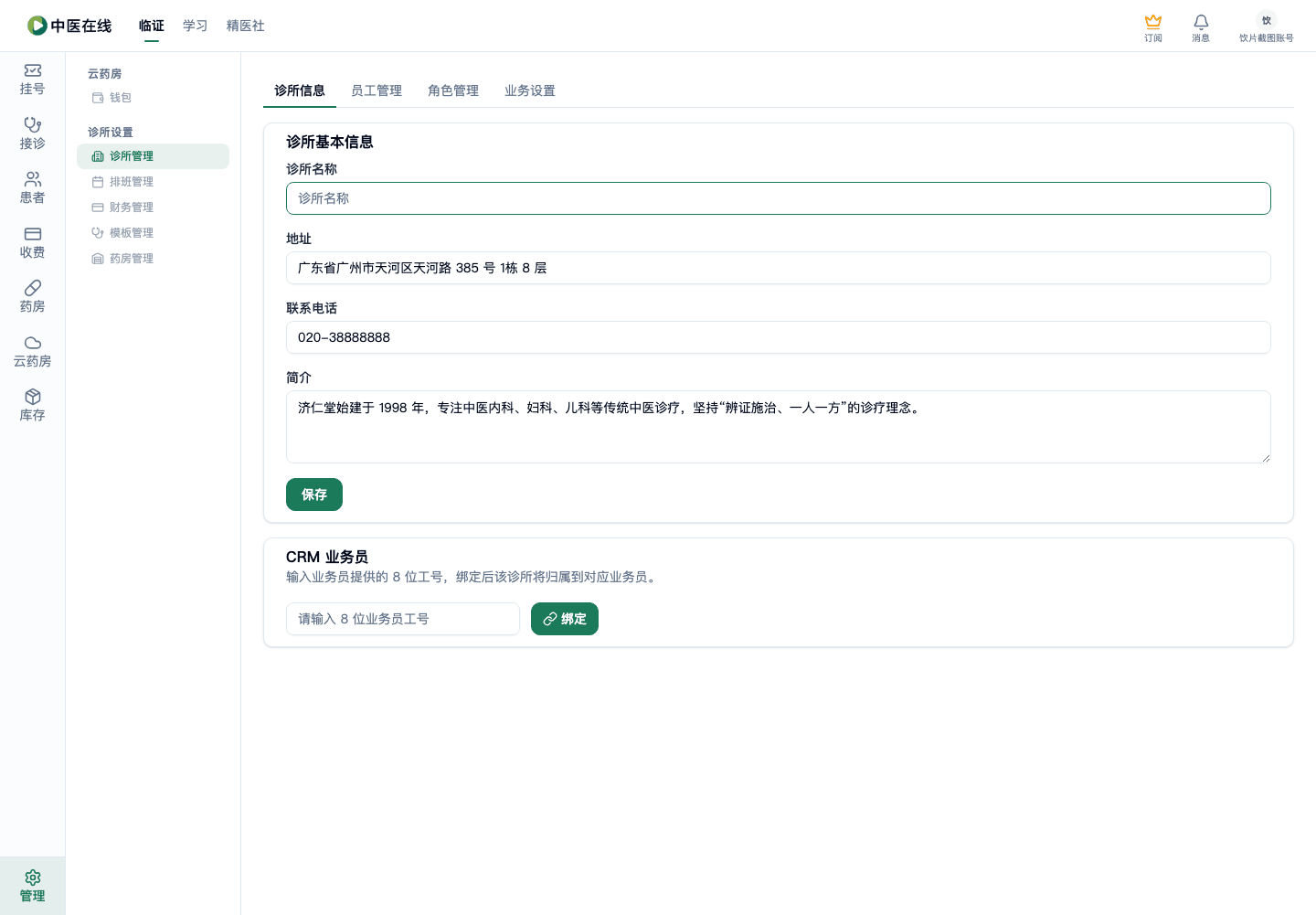Select 药房管理 pharmacy management

[153, 259]
